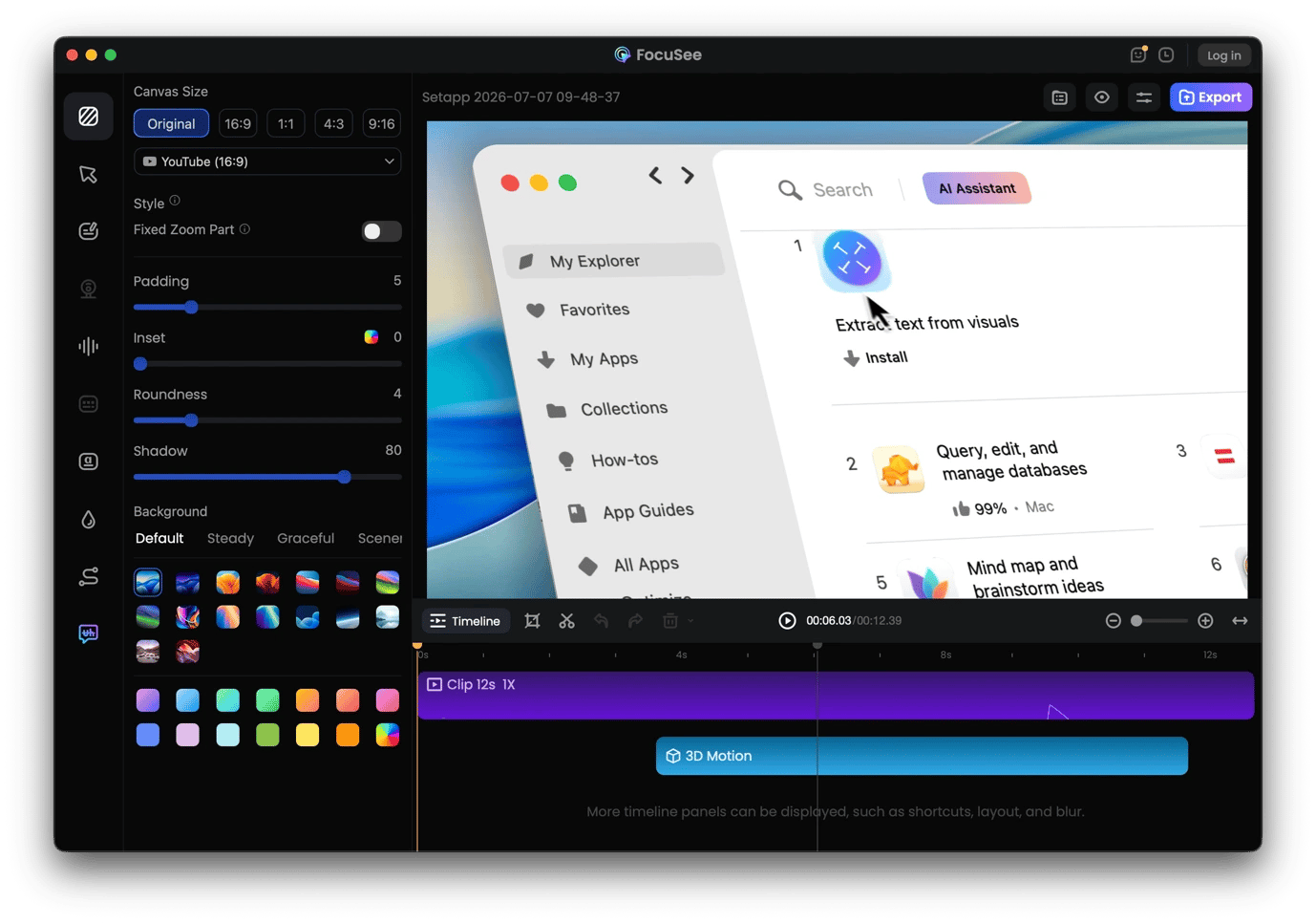
Task: Click the trash delete icon
Action: (x=670, y=621)
